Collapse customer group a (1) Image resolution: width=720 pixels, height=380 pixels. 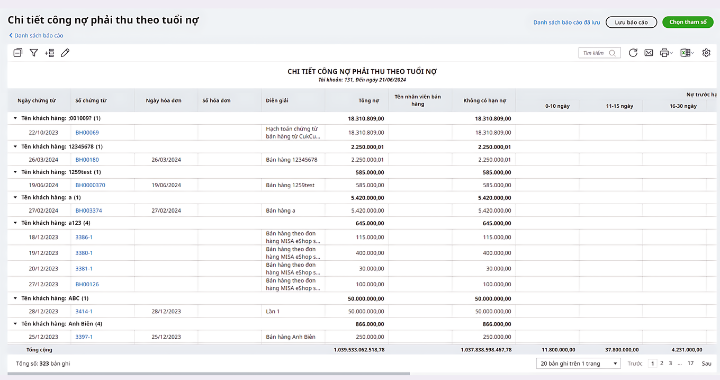click(x=15, y=197)
